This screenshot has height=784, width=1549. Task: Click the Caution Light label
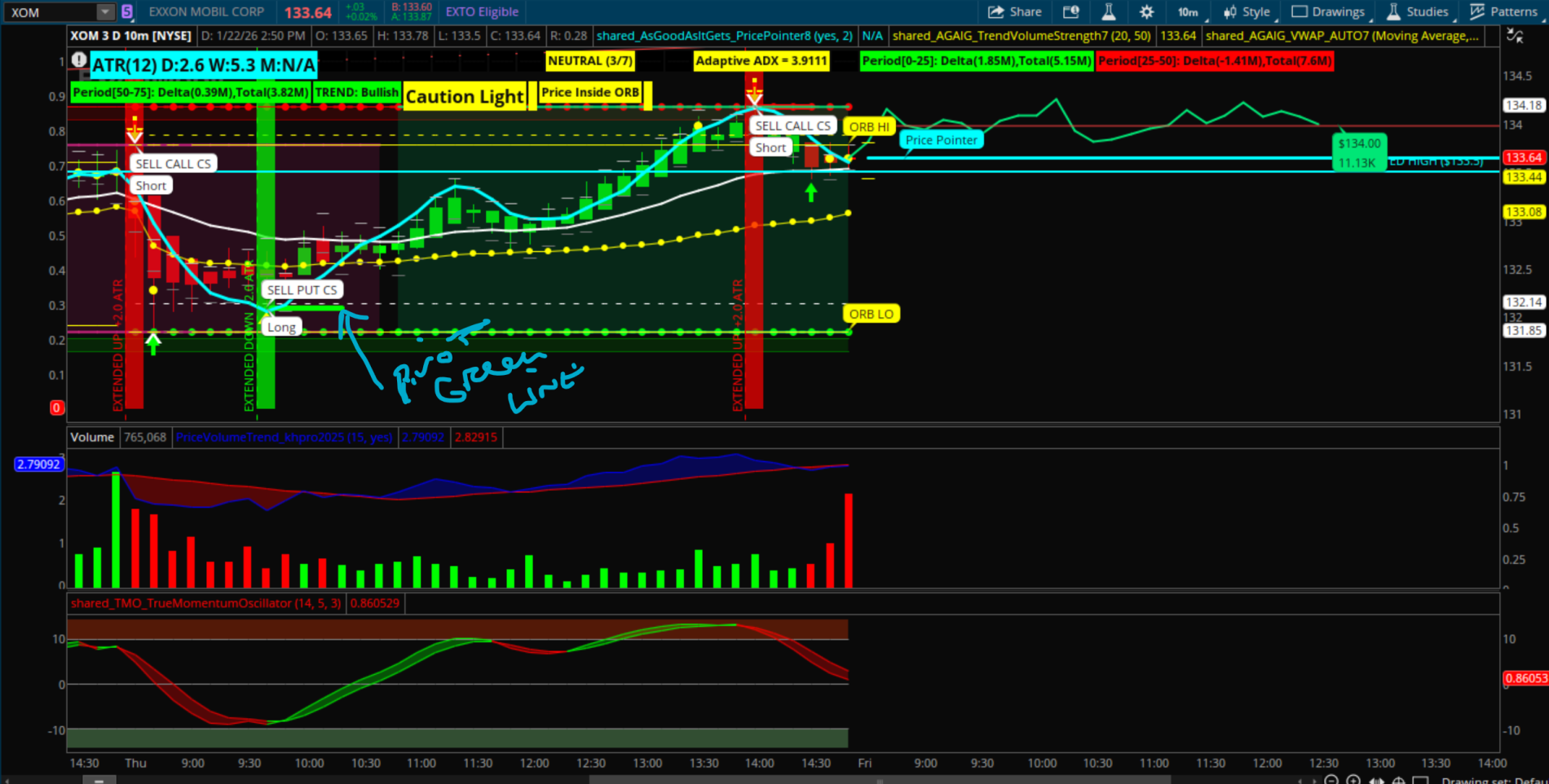[465, 97]
